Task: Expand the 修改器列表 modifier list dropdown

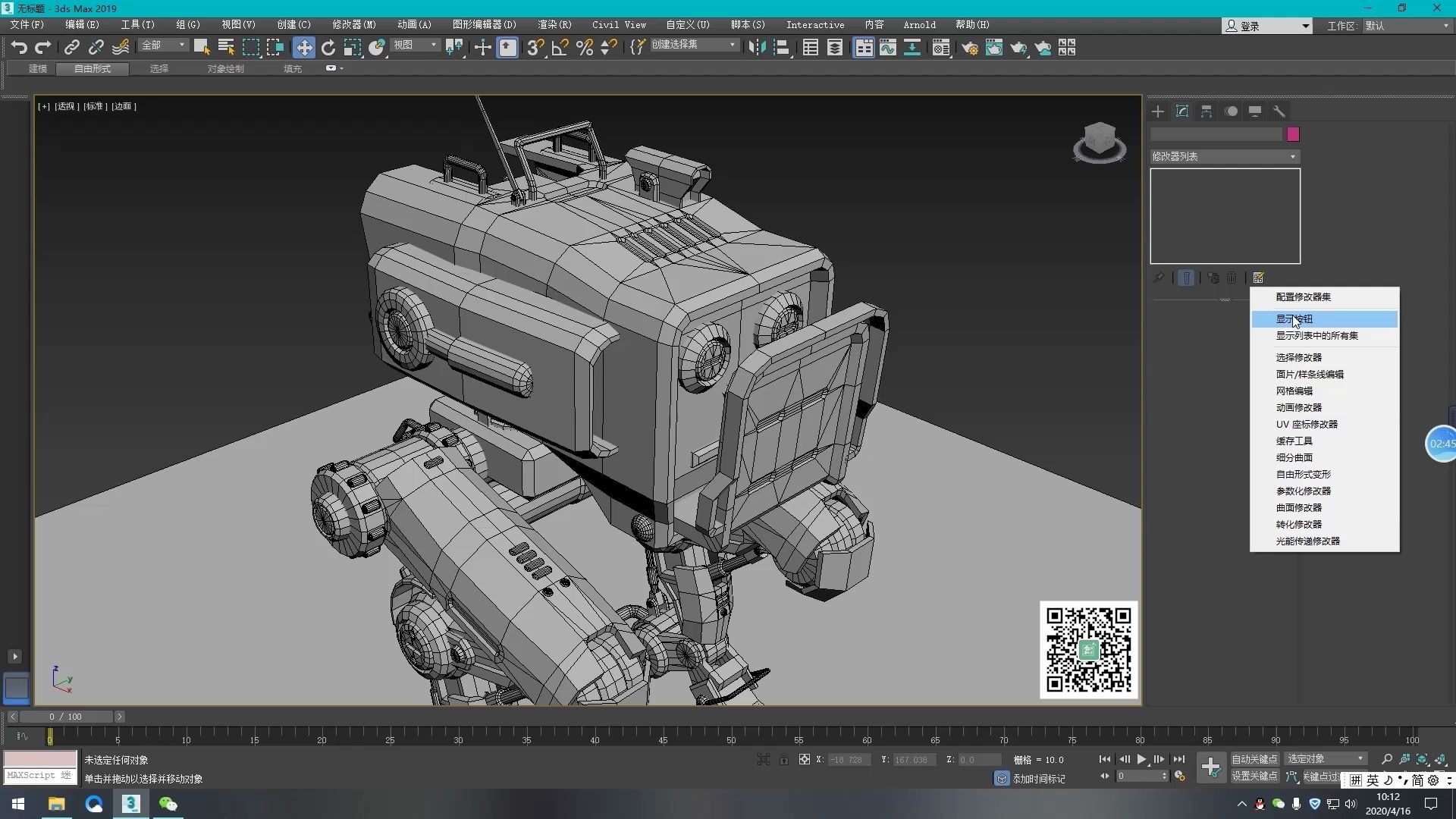Action: click(1224, 156)
